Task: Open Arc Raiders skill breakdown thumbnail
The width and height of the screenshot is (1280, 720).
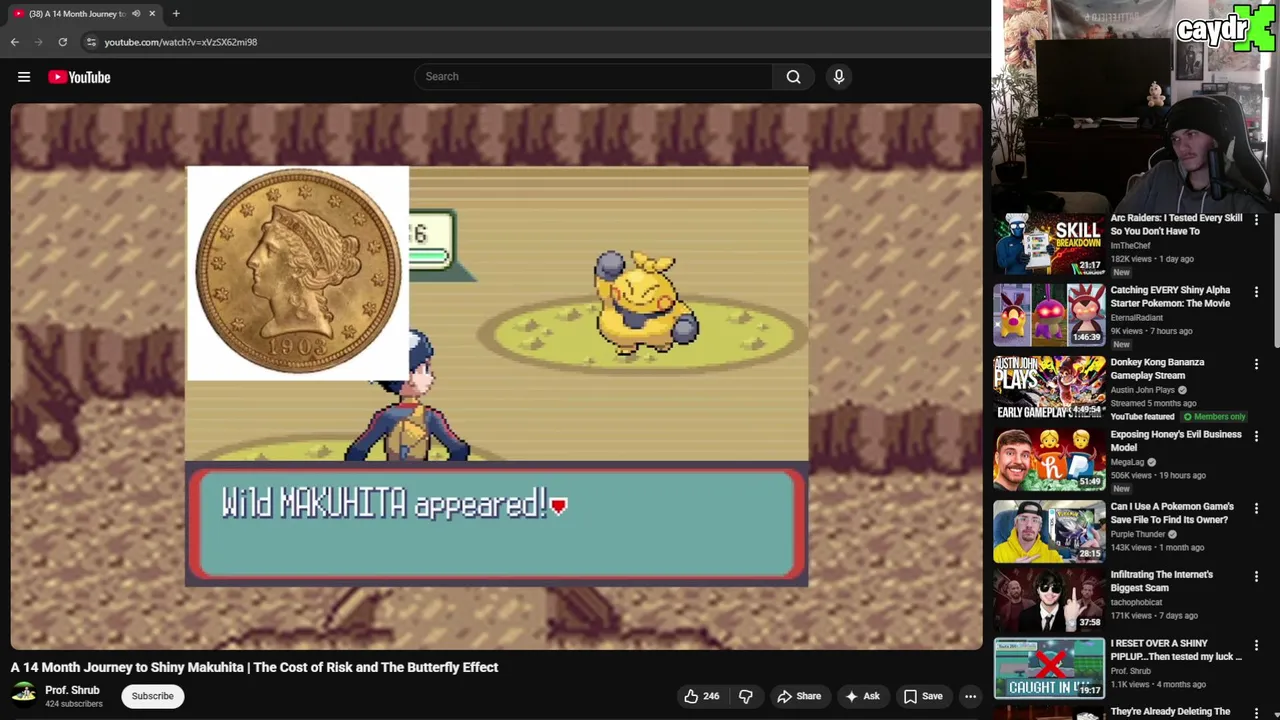Action: click(x=1049, y=242)
